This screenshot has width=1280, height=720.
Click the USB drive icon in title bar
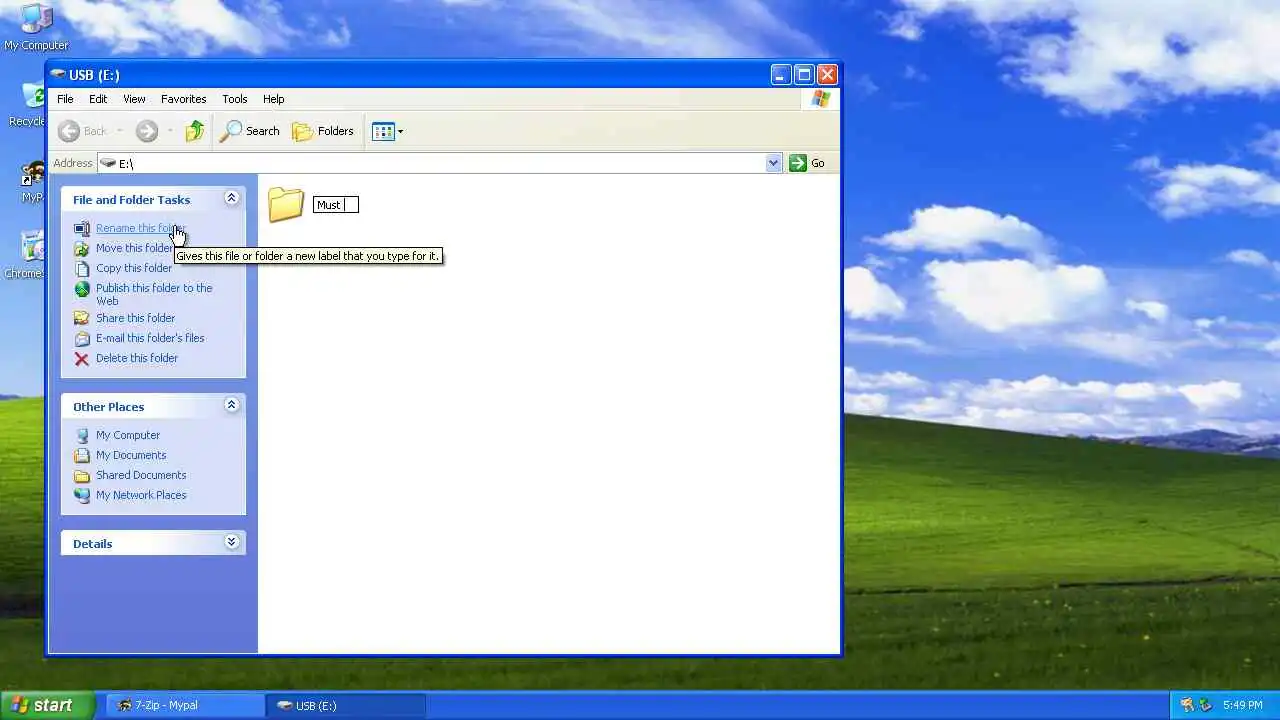click(59, 75)
